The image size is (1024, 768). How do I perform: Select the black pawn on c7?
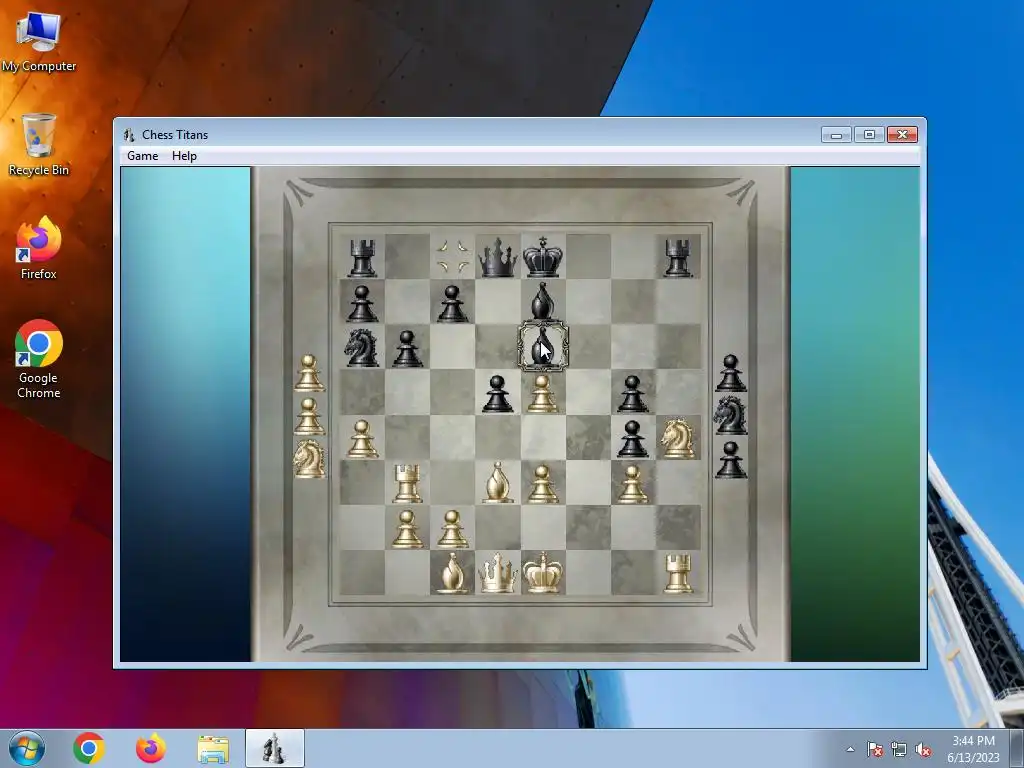pos(453,303)
